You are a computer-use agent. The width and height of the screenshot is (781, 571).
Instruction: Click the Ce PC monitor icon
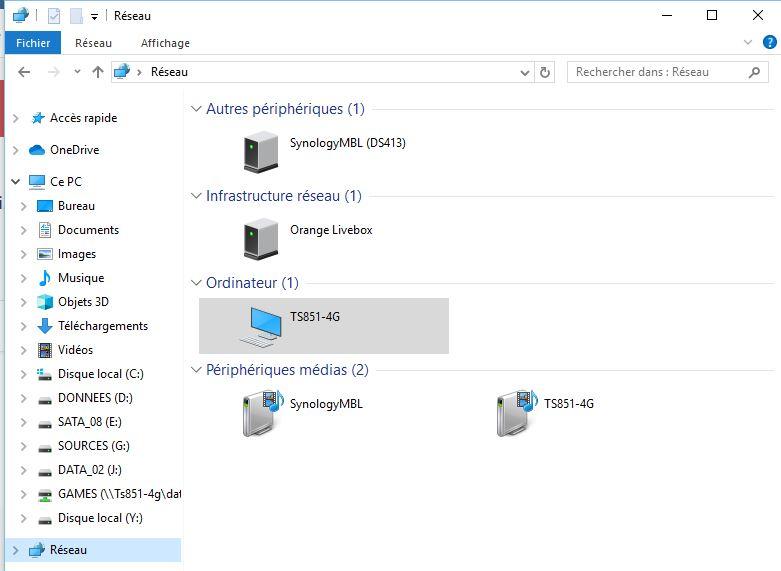37,182
